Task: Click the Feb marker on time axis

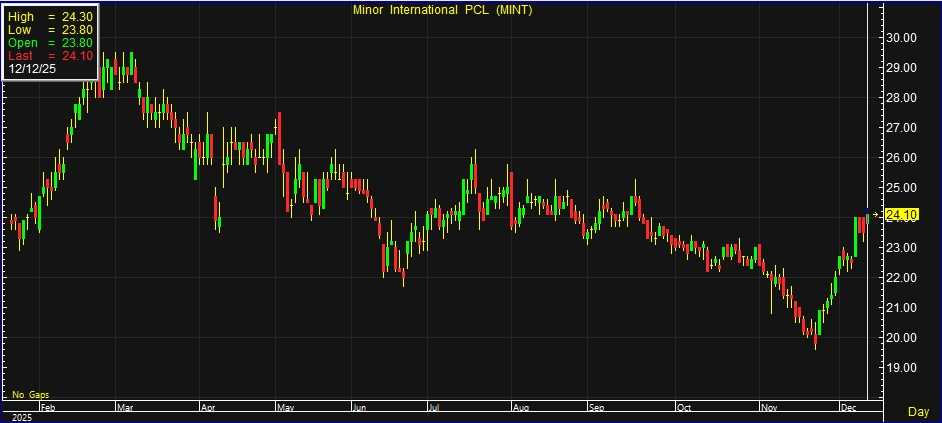Action: pos(46,408)
